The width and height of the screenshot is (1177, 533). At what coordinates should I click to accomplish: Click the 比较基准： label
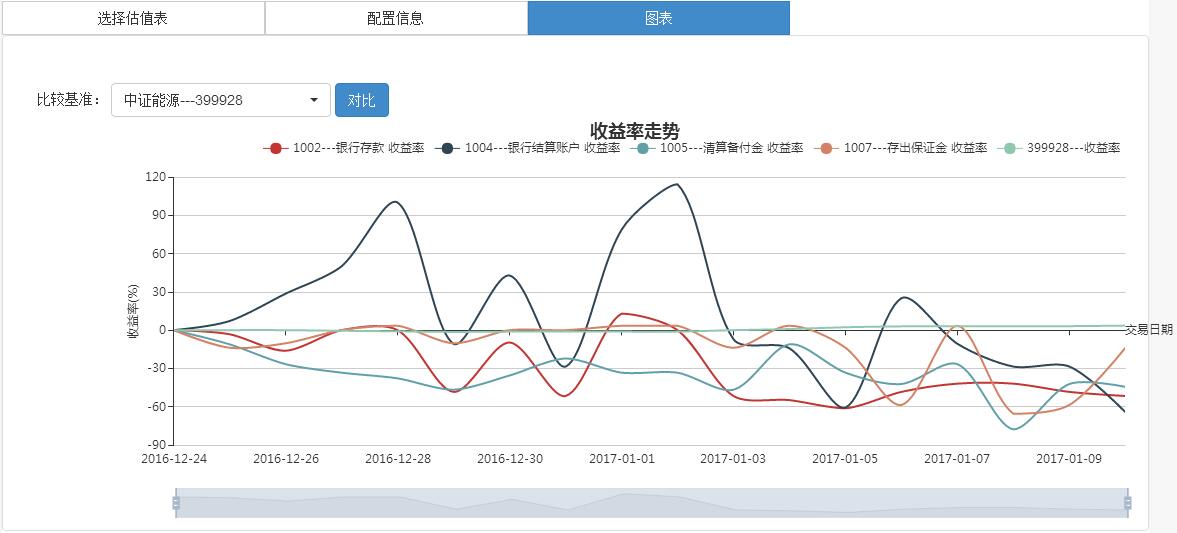[69, 100]
